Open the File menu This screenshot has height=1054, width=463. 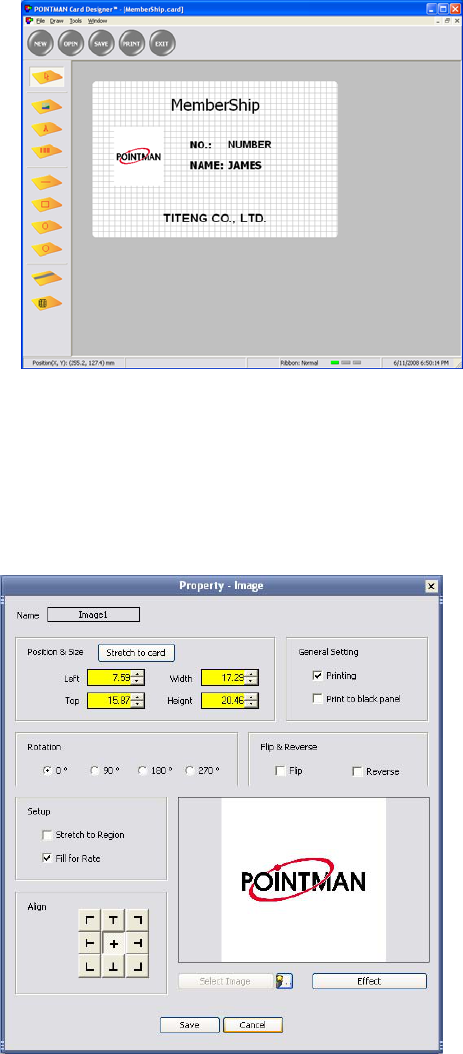(40, 21)
